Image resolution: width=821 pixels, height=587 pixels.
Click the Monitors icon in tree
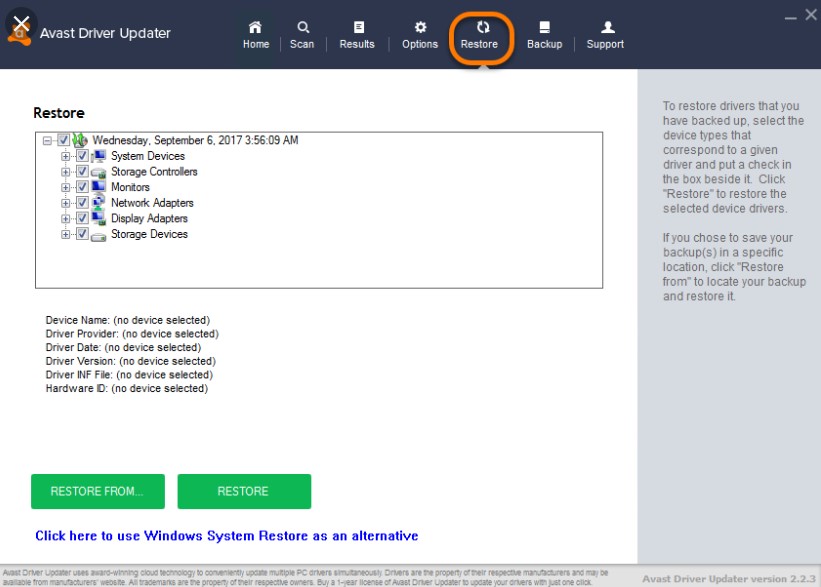(x=98, y=187)
